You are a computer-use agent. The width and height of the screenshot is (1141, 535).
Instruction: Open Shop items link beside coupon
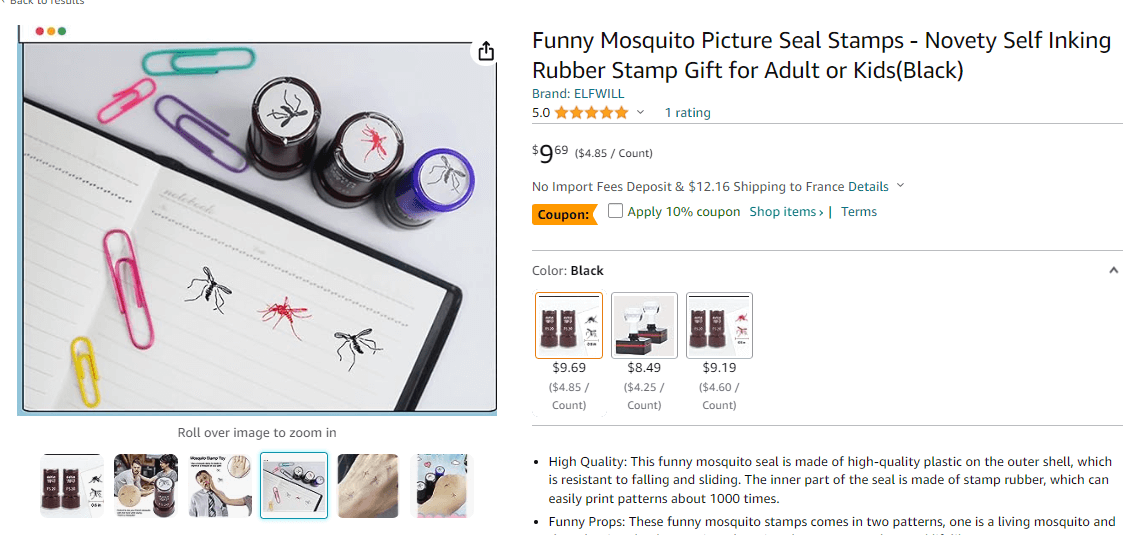787,212
